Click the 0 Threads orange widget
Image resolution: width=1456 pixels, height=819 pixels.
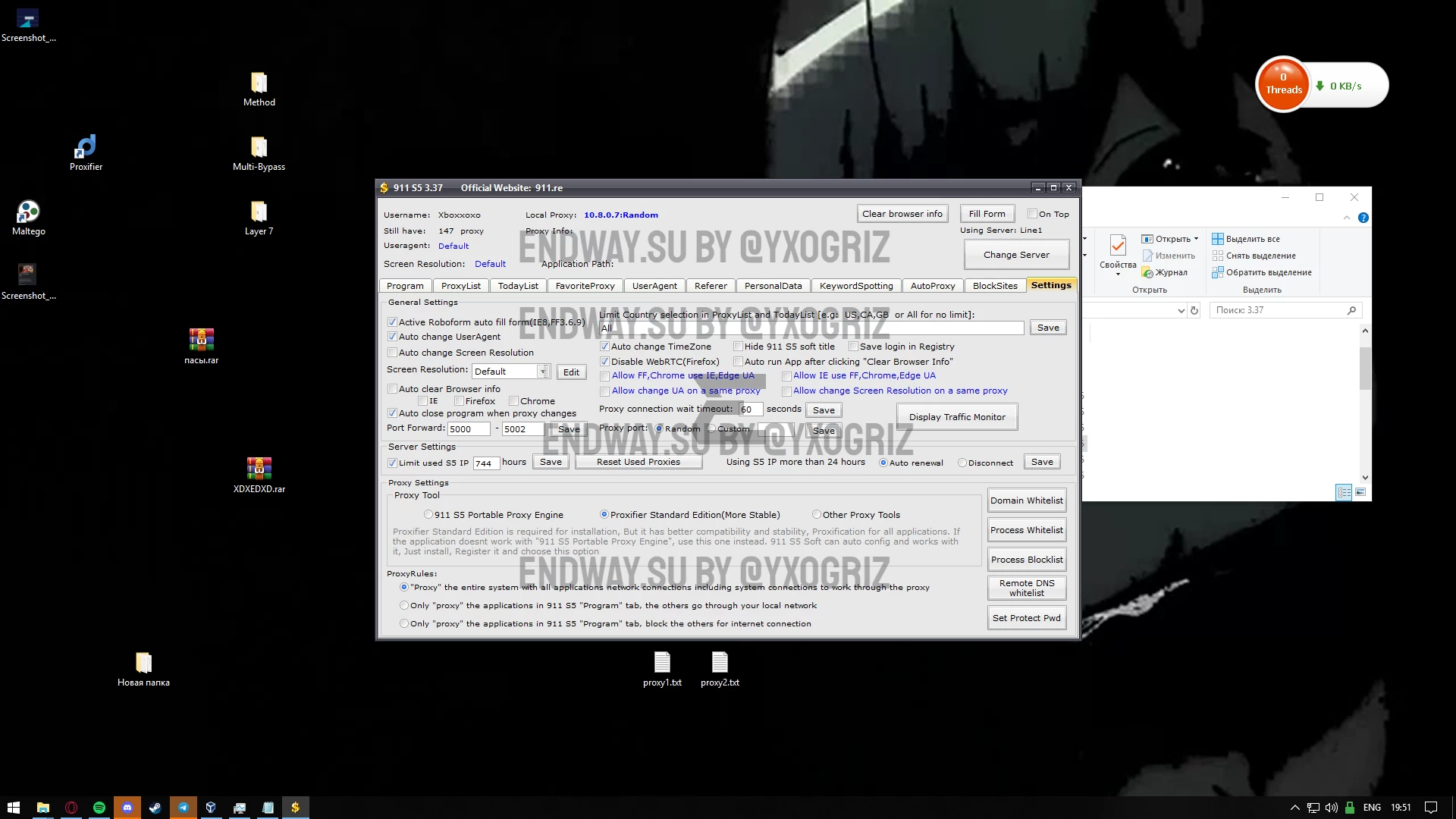coord(1283,84)
